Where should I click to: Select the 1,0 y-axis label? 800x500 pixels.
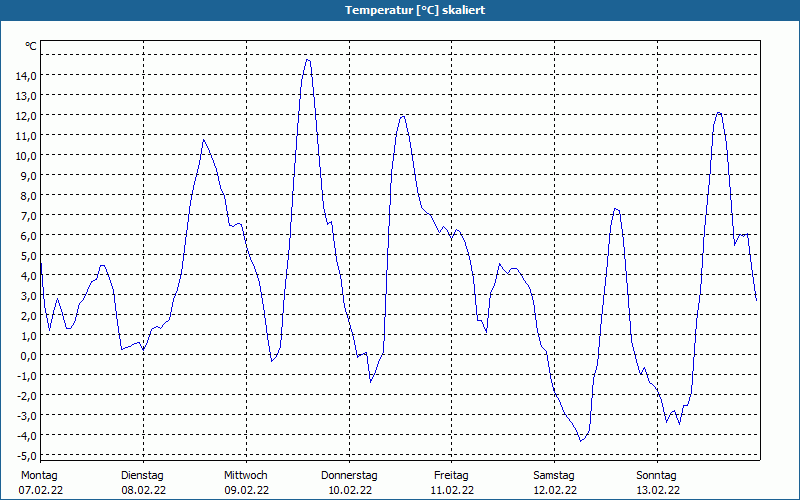29,335
